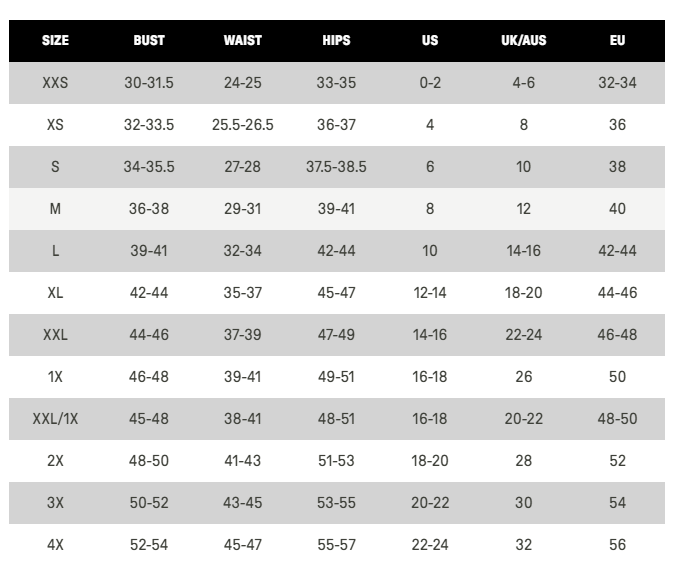Click the US column header
Screen dimensions: 679x576
click(x=430, y=41)
